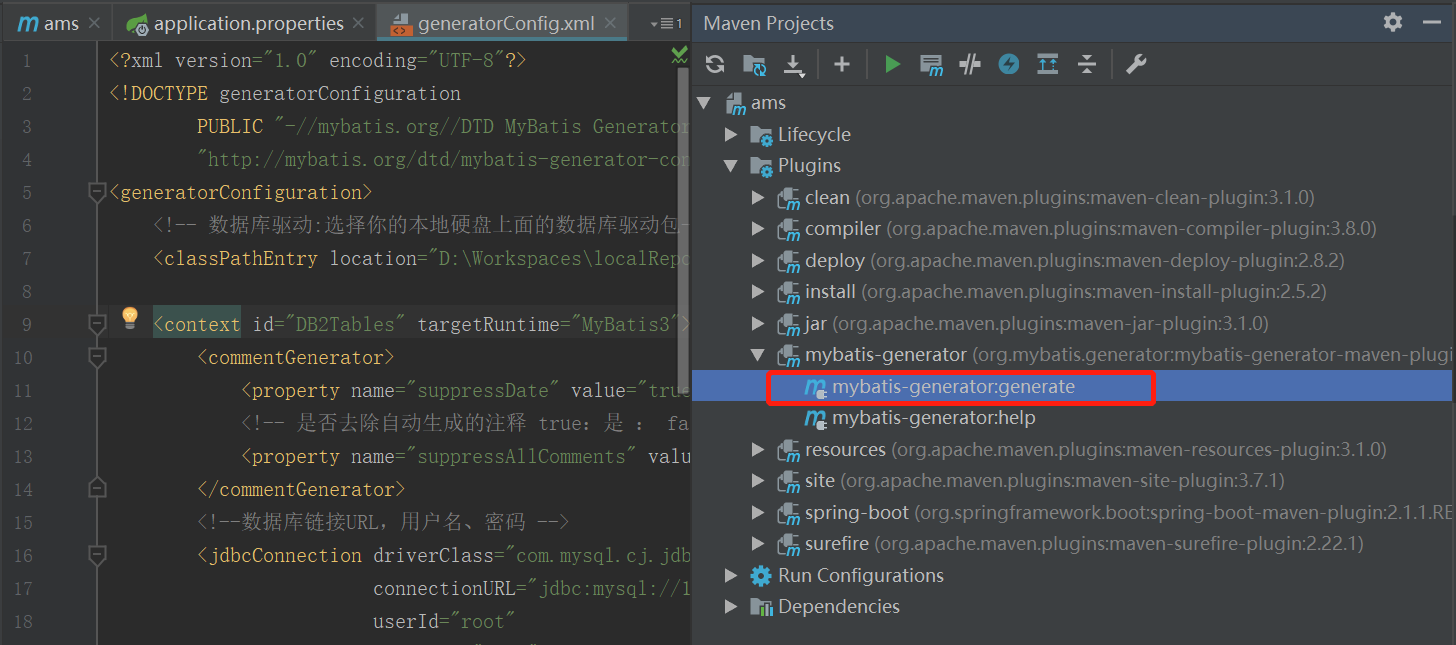This screenshot has height=645, width=1456.
Task: Expand the site plugin node
Action: point(759,481)
